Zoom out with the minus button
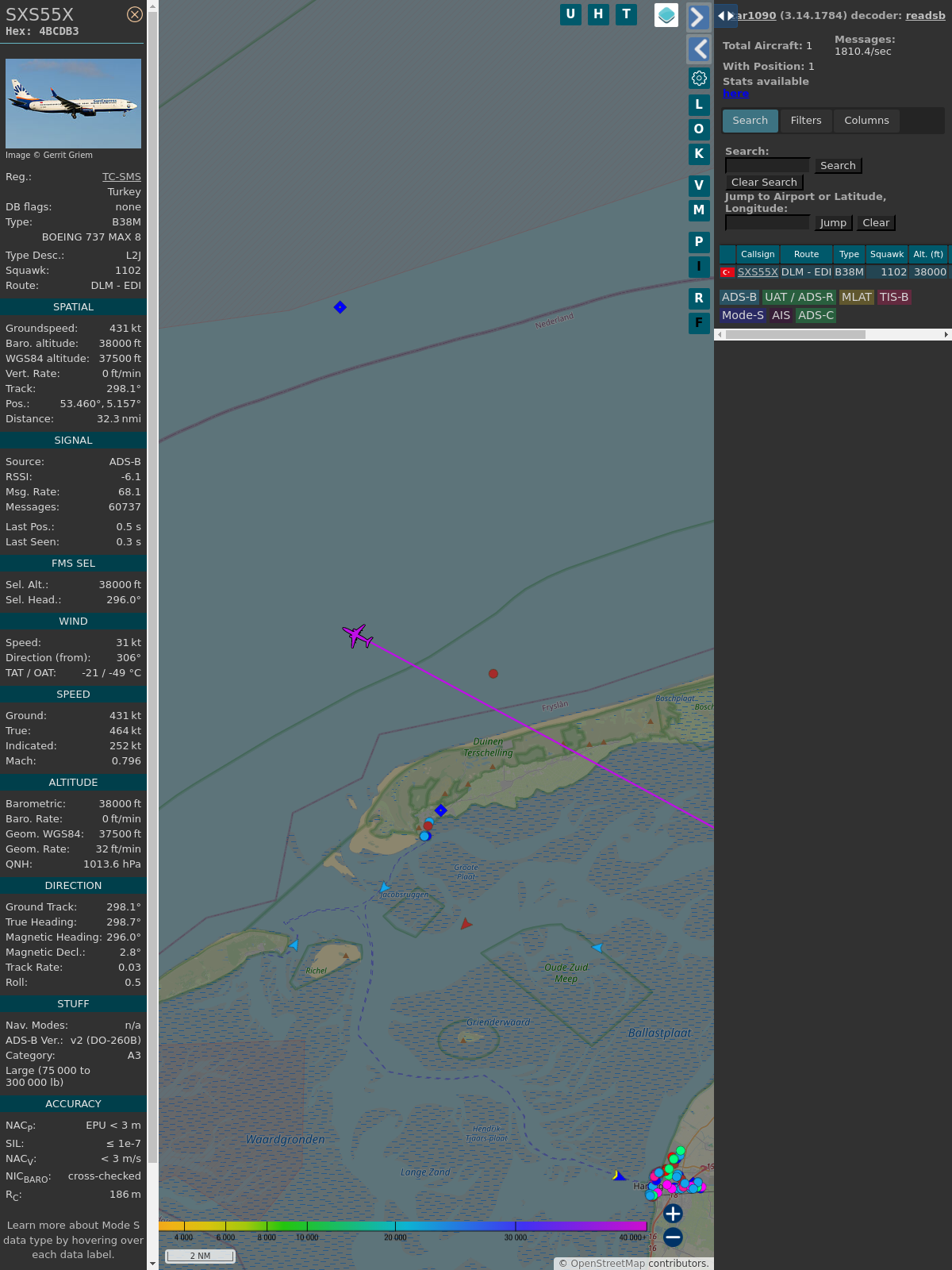952x1270 pixels. pyautogui.click(x=673, y=1237)
